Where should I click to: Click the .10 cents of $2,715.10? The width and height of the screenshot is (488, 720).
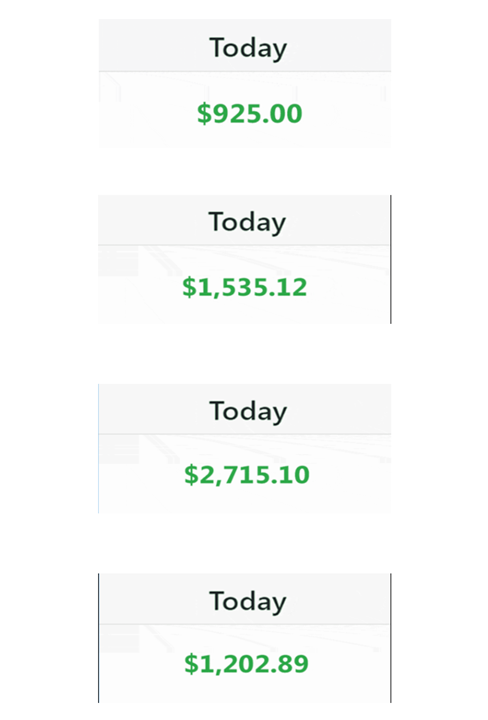(x=290, y=475)
